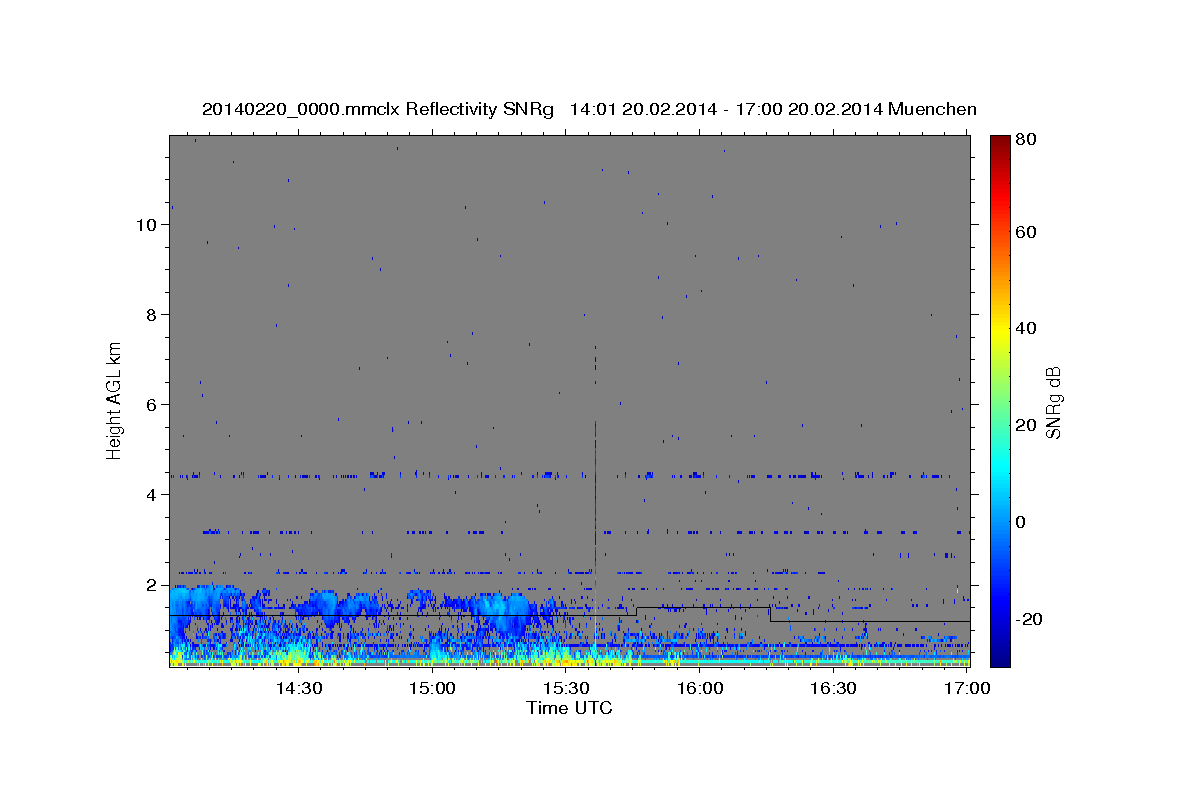Click the colorbar value 0

(1020, 522)
